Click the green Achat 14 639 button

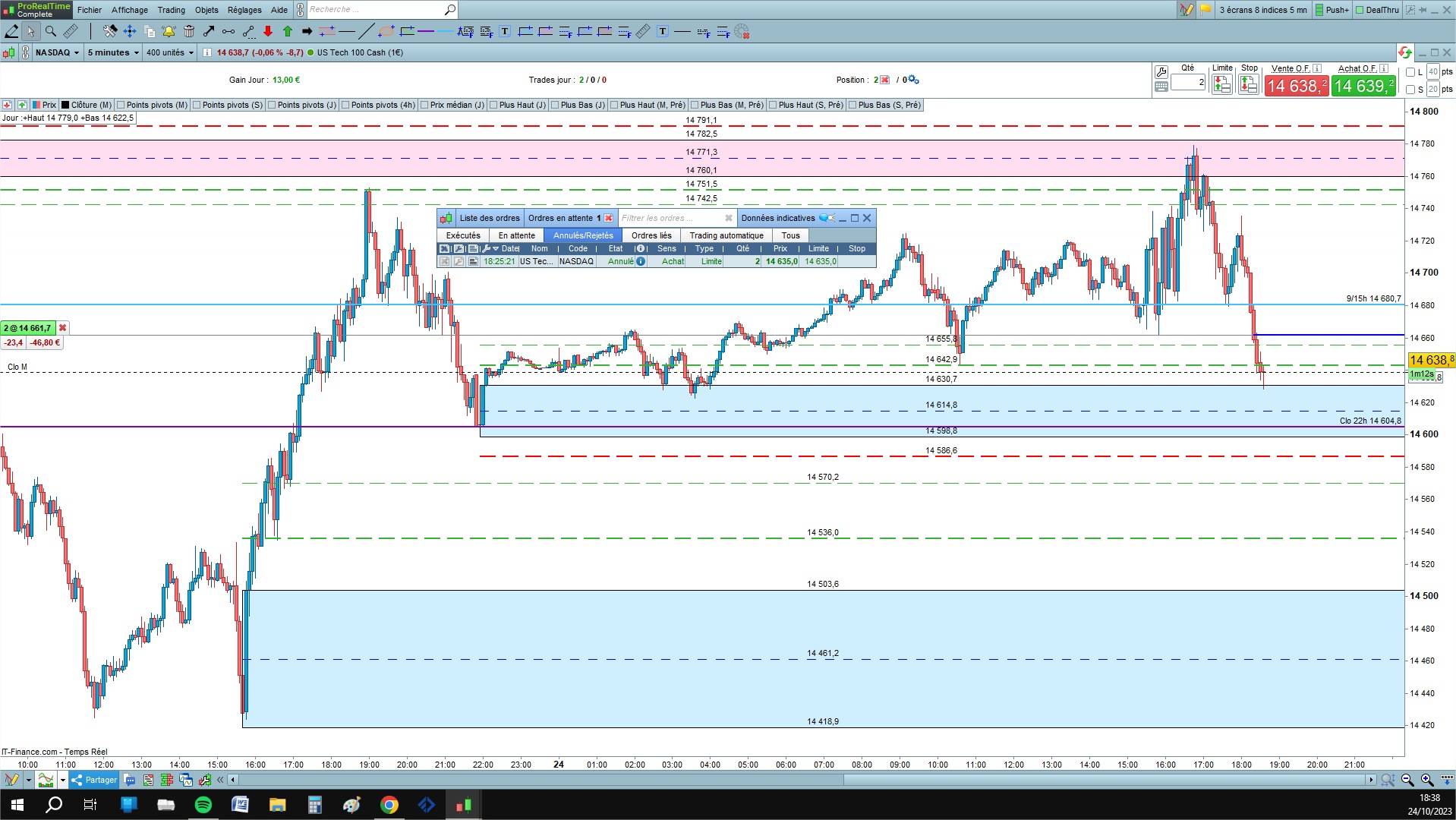(x=1363, y=86)
